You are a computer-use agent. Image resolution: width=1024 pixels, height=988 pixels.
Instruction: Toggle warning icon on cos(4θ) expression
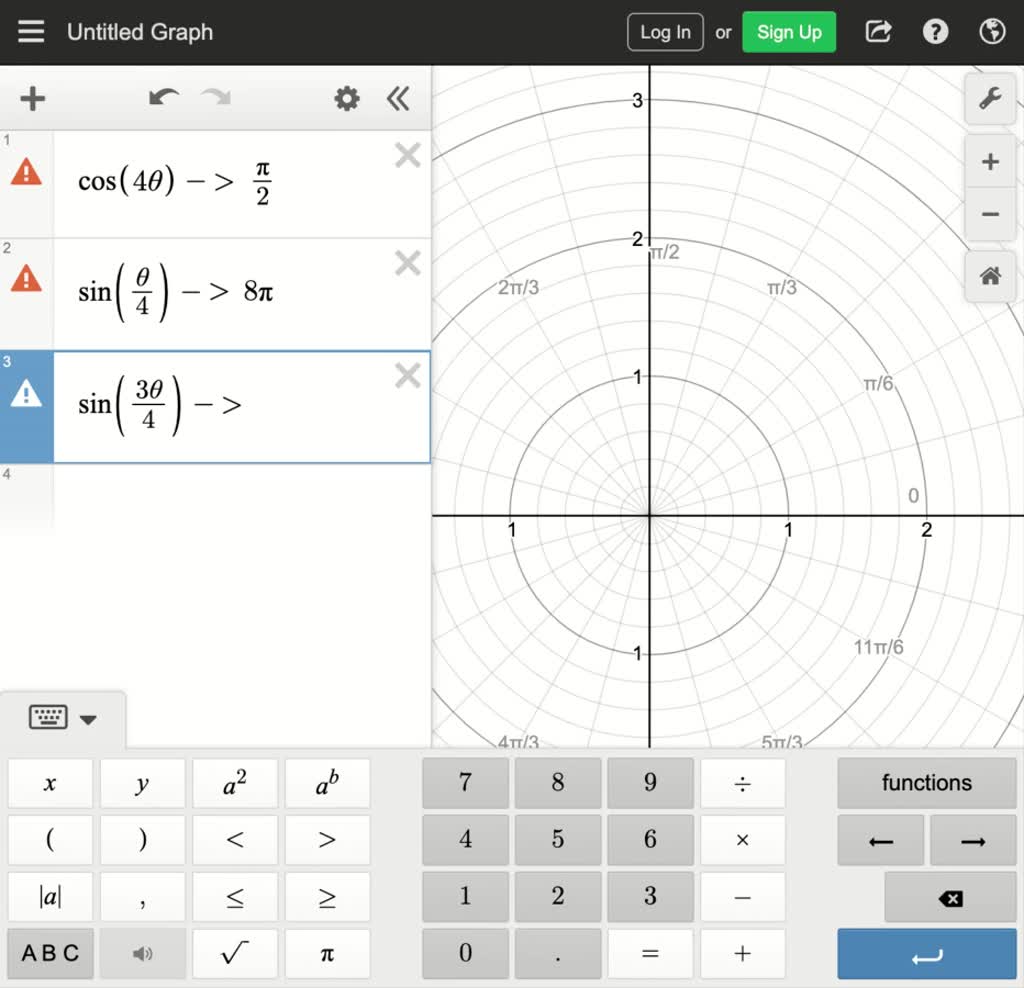(26, 173)
